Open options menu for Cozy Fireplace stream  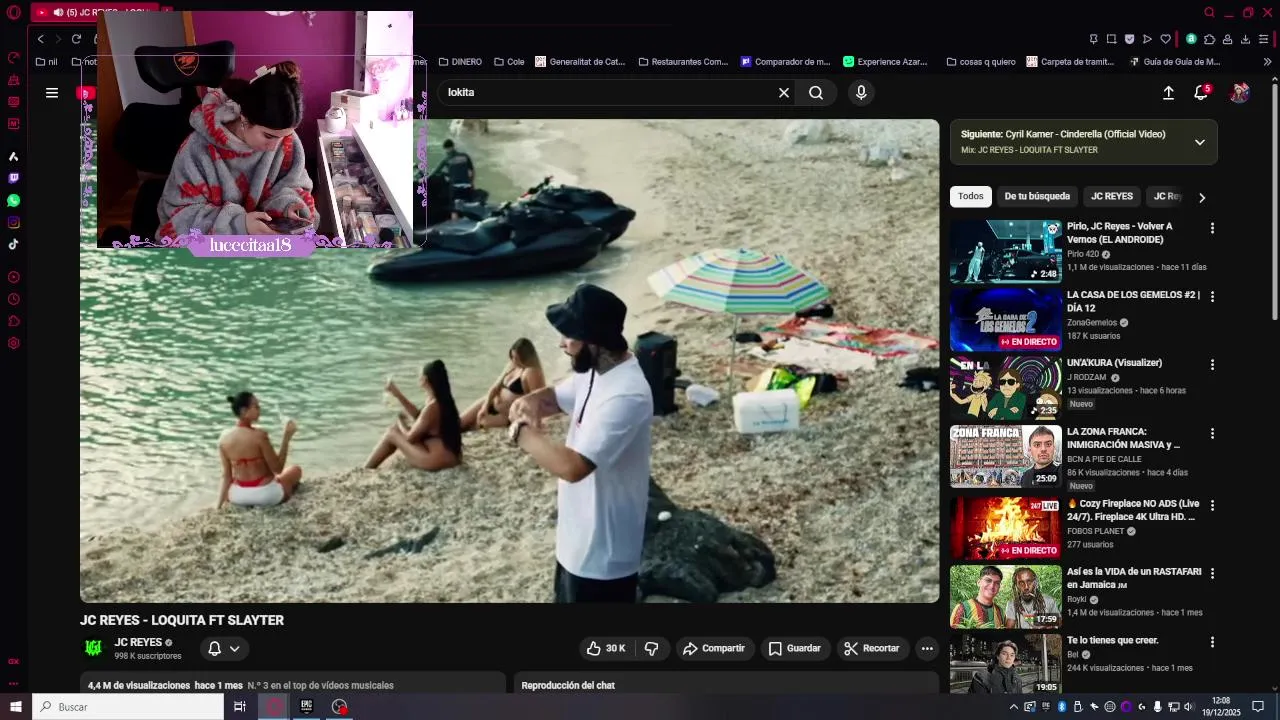pos(1212,505)
